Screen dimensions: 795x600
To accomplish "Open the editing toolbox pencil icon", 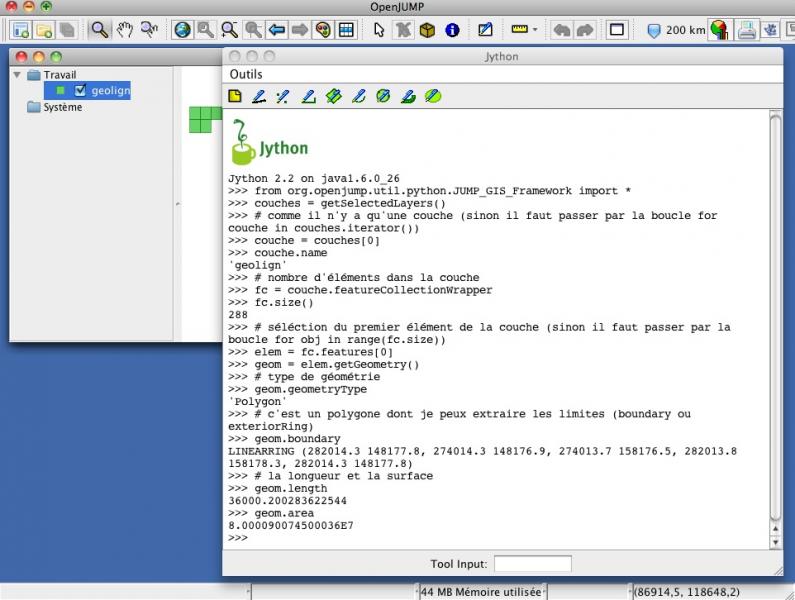I will (484, 30).
